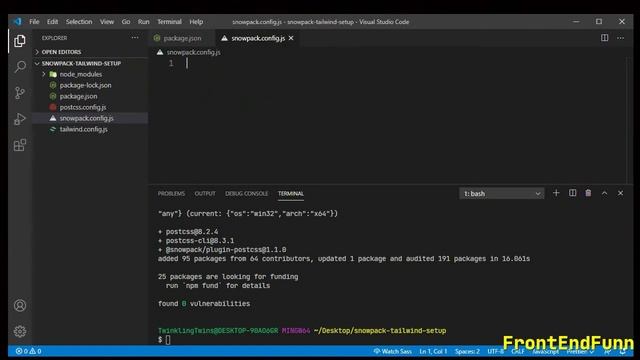Open postcss.config.js file

pyautogui.click(x=83, y=107)
